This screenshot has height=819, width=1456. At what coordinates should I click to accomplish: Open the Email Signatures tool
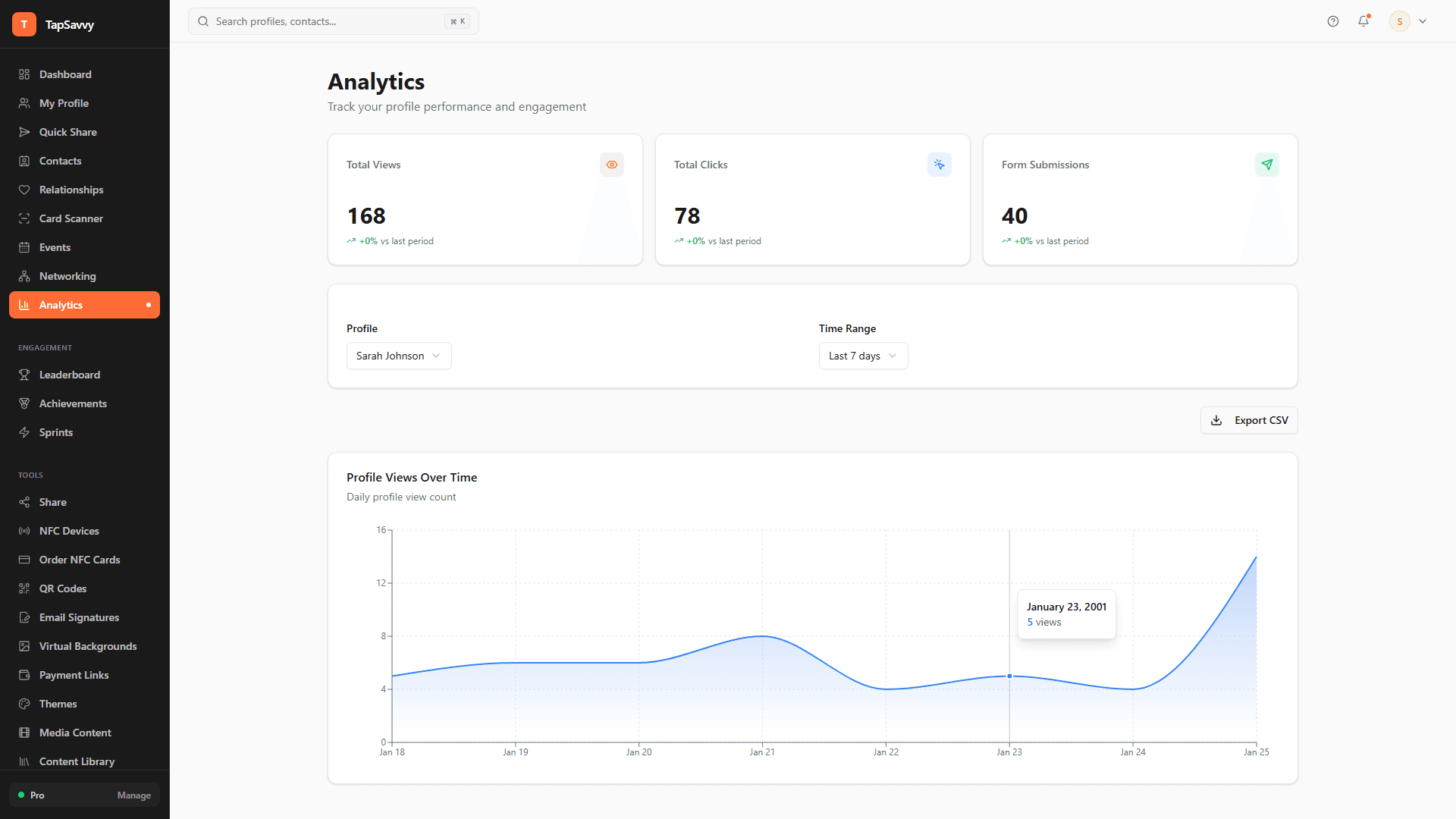[79, 617]
